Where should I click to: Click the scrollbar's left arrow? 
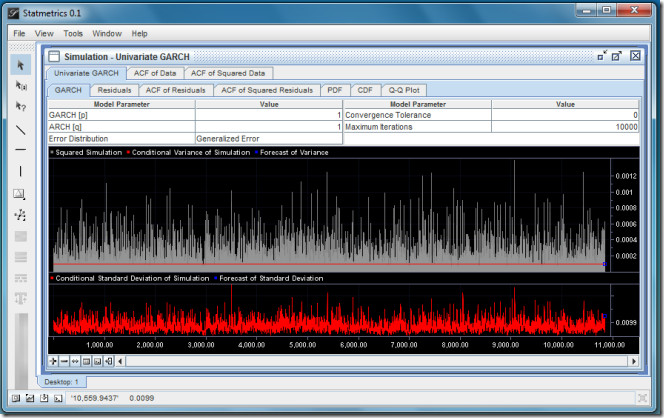point(120,361)
